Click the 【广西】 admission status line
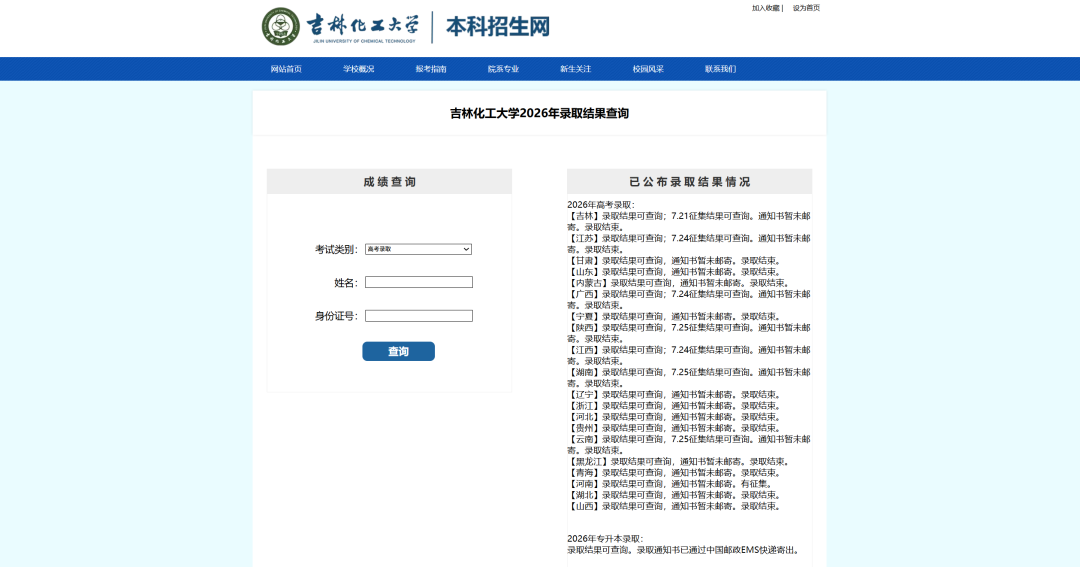1080x567 pixels. 689,300
